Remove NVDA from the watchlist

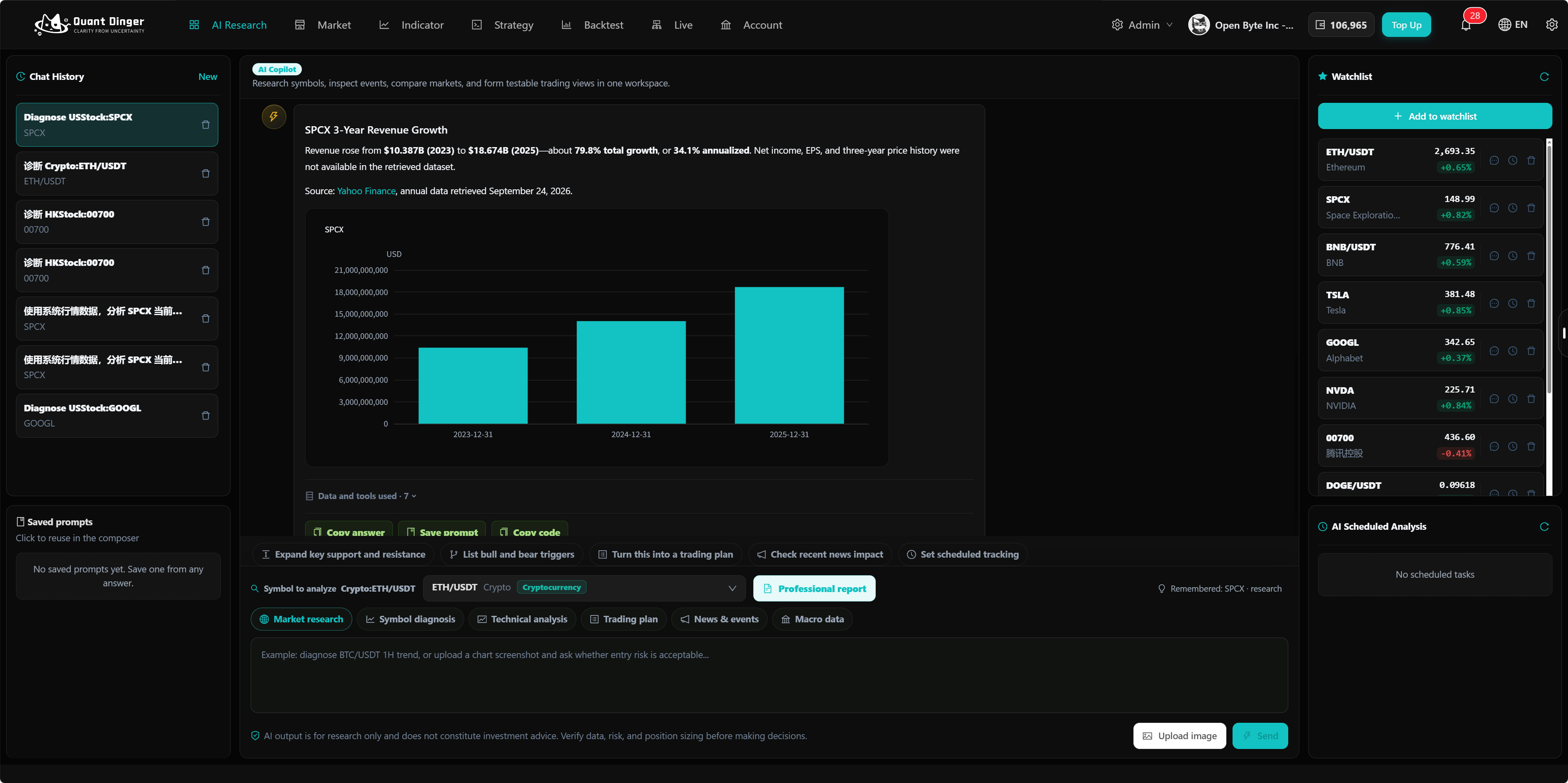tap(1531, 399)
